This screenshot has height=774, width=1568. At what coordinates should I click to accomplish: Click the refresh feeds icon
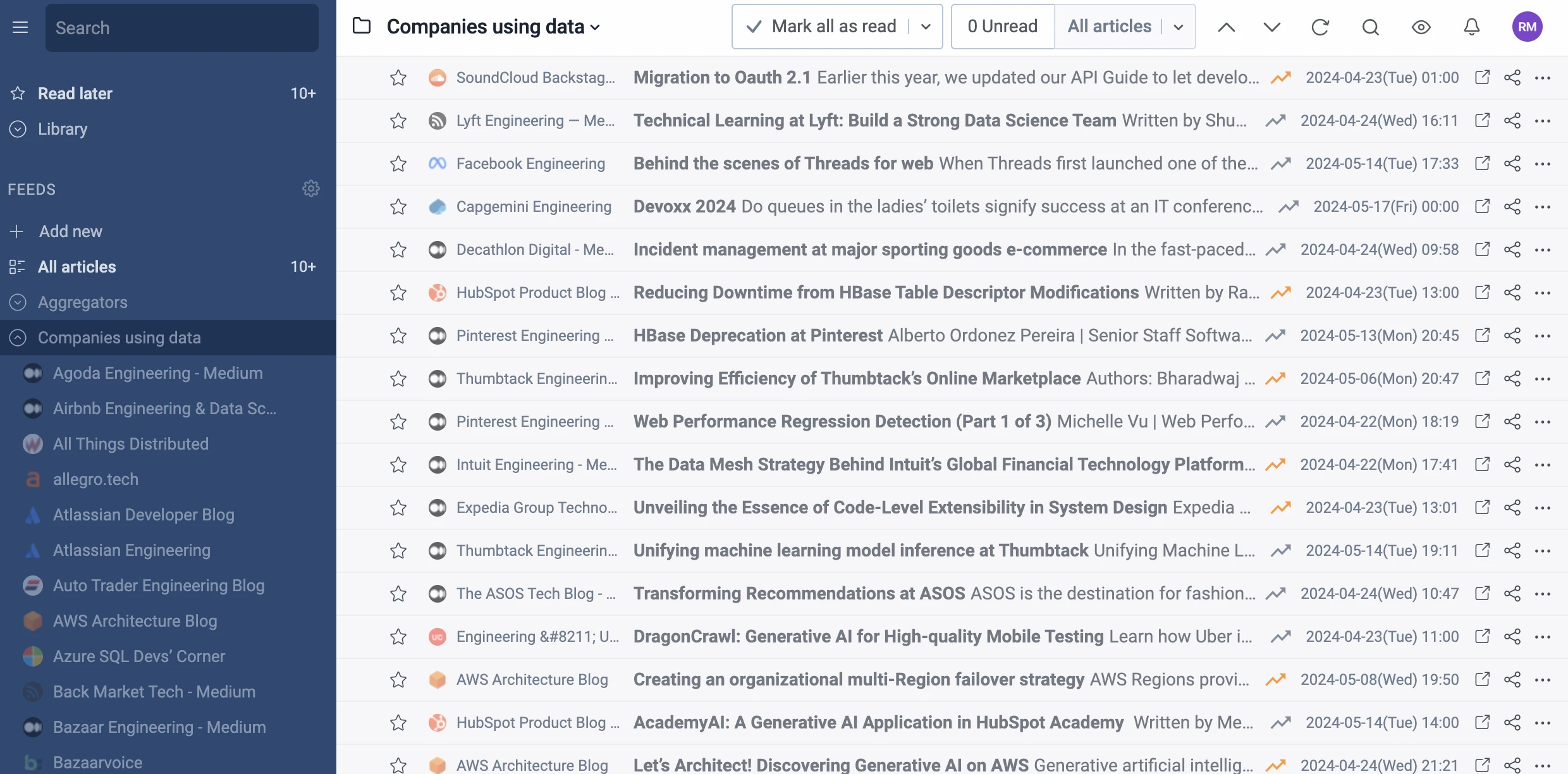point(1320,27)
